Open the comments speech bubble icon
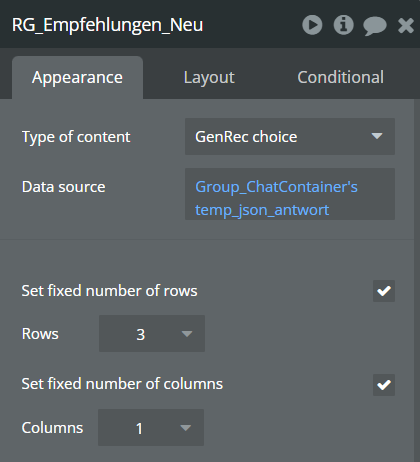 tap(374, 26)
